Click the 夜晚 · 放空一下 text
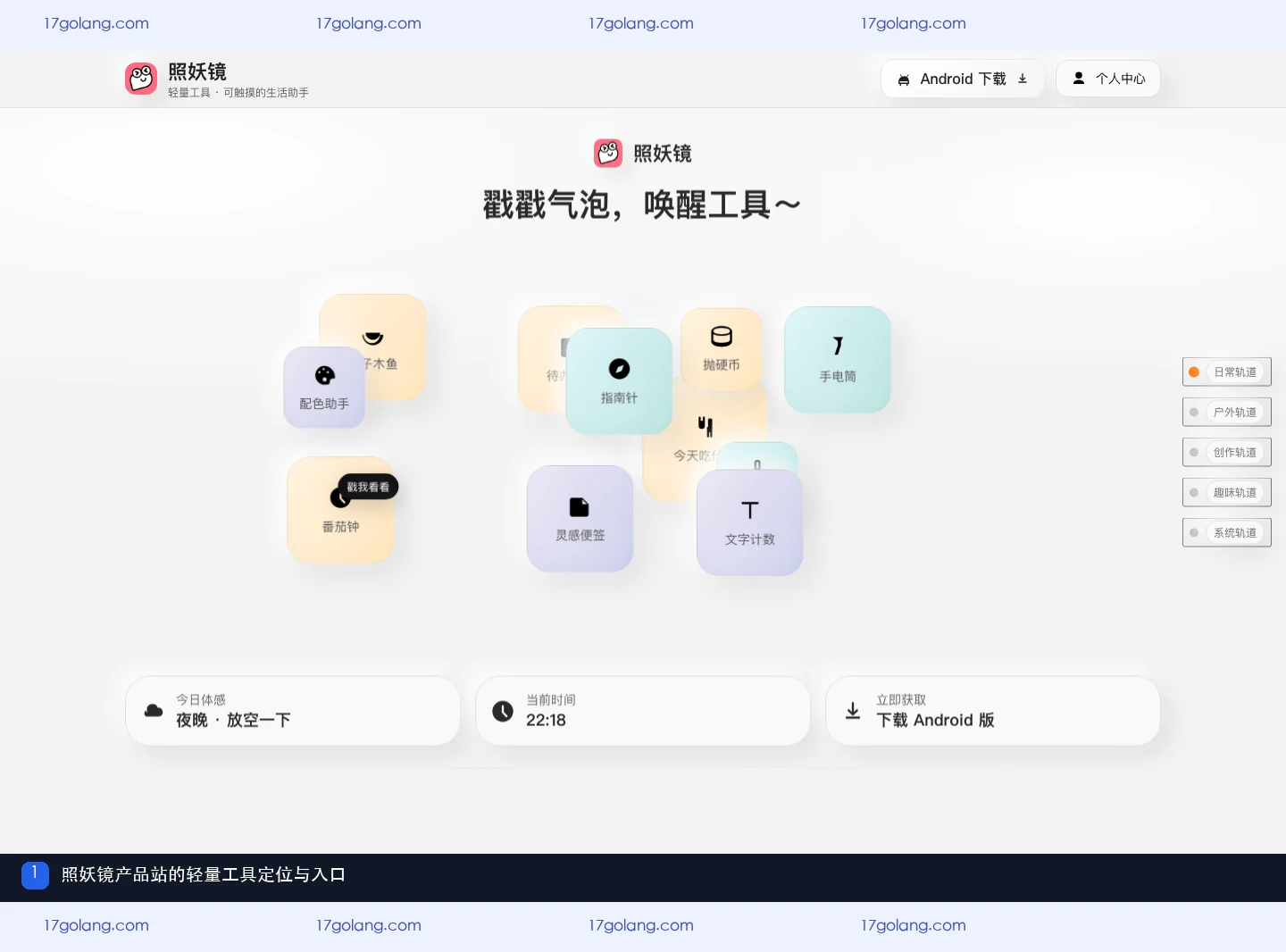This screenshot has width=1286, height=952. click(233, 720)
